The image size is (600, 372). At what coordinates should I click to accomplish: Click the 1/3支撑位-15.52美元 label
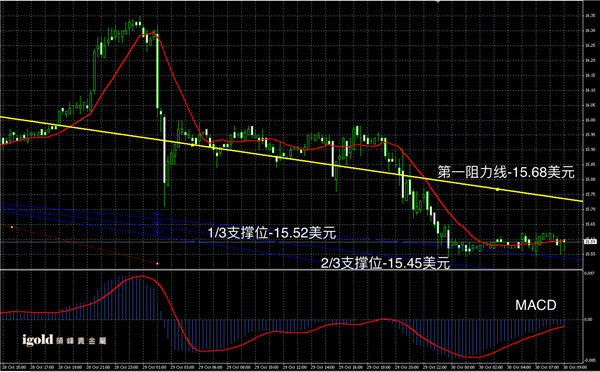pos(272,233)
